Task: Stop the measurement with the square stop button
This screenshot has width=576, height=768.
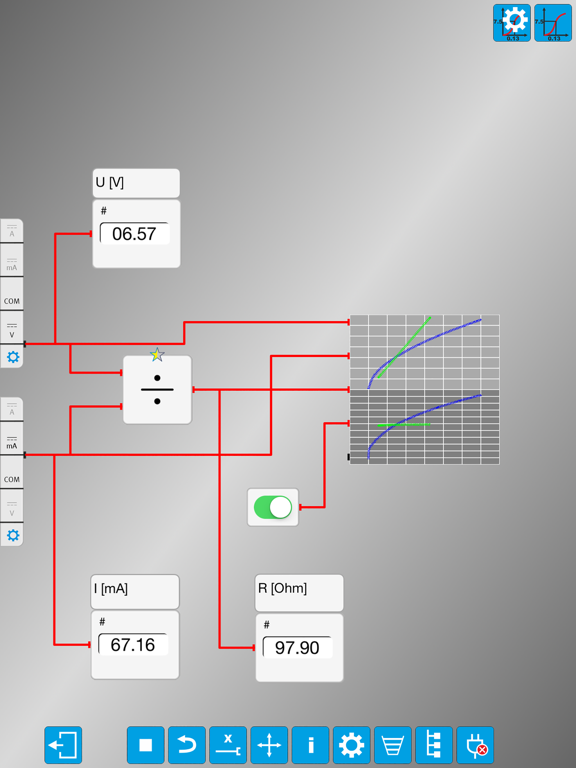Action: click(145, 745)
